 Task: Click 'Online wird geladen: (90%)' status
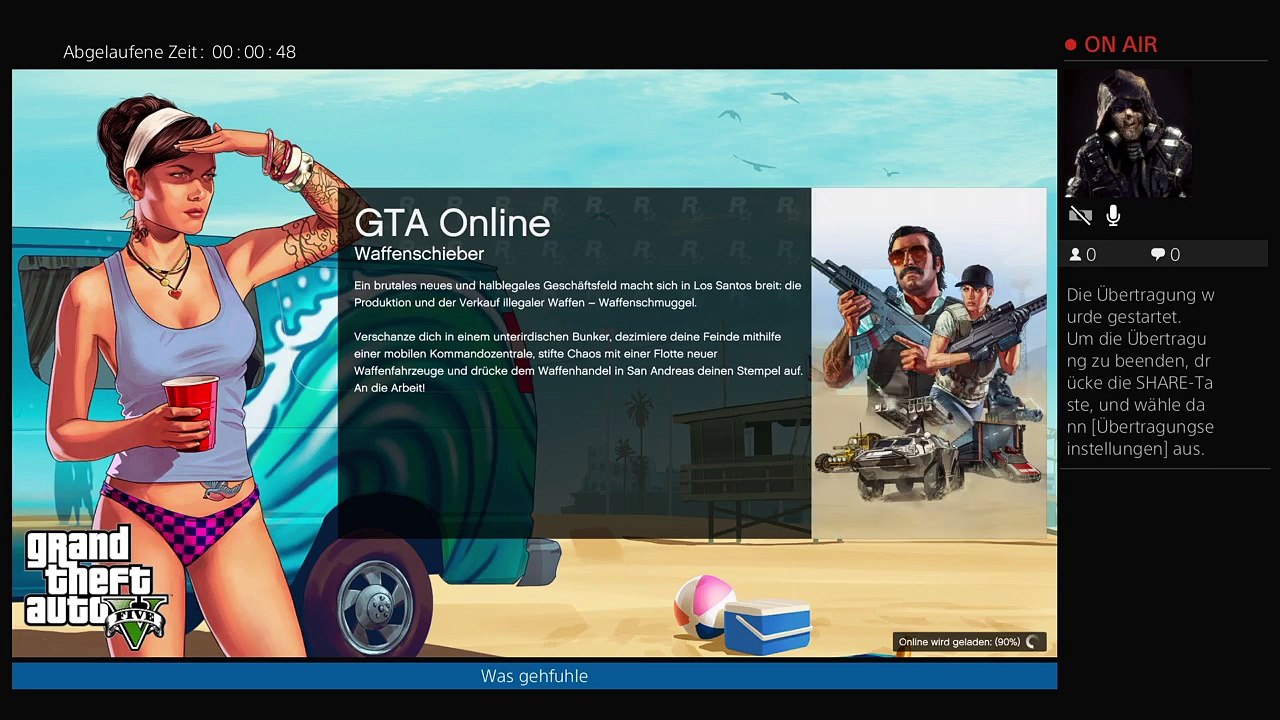pos(959,642)
